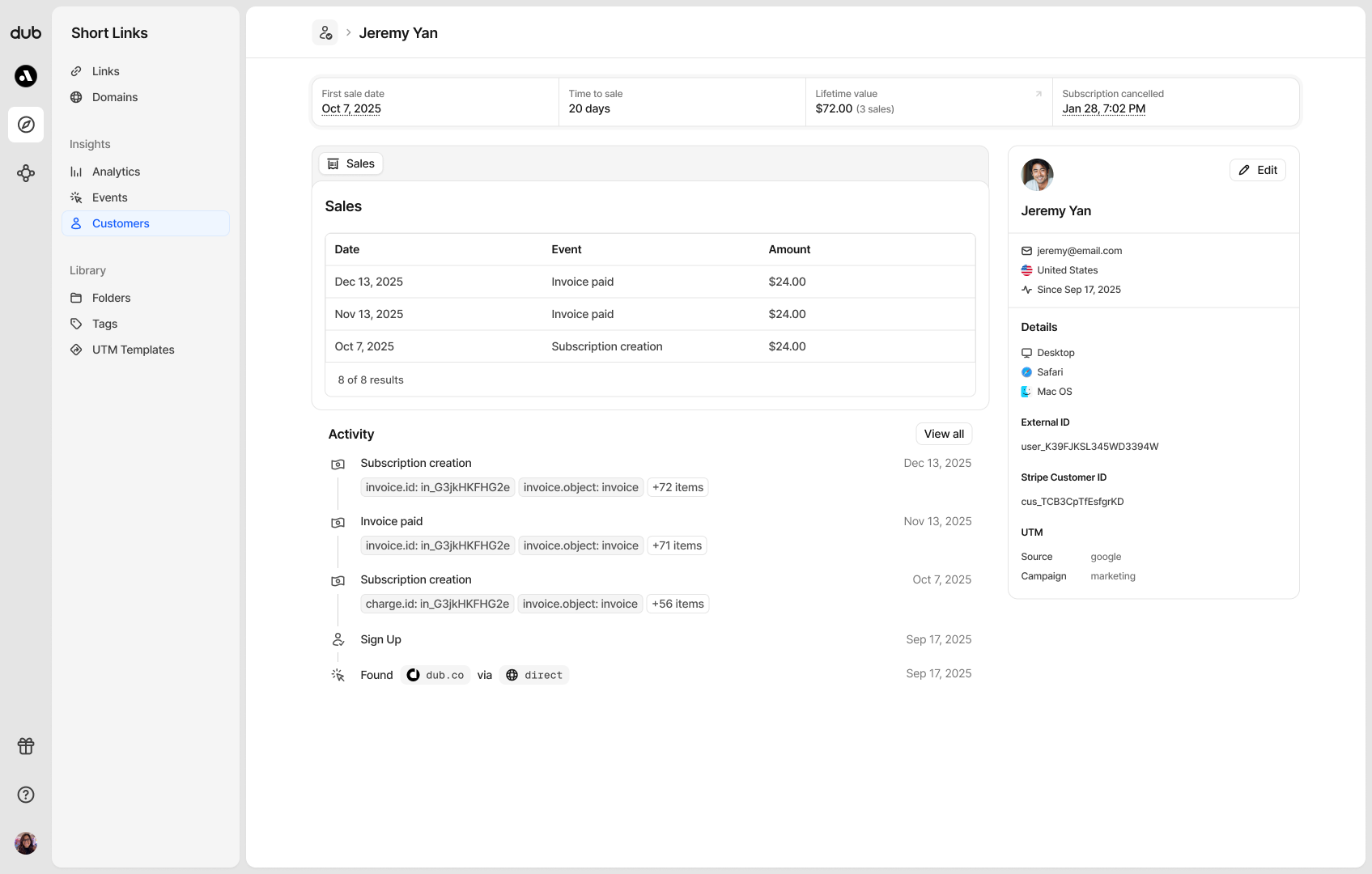Click the dub wordmark logo

26,32
